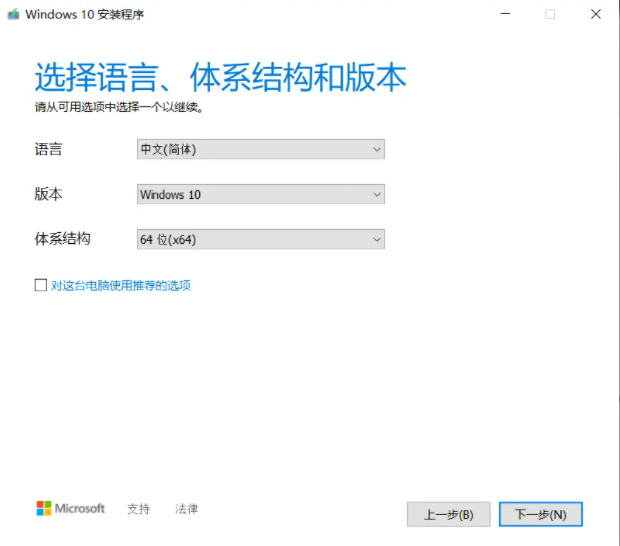Click the Windows 10 setup title bar icon

click(x=13, y=15)
